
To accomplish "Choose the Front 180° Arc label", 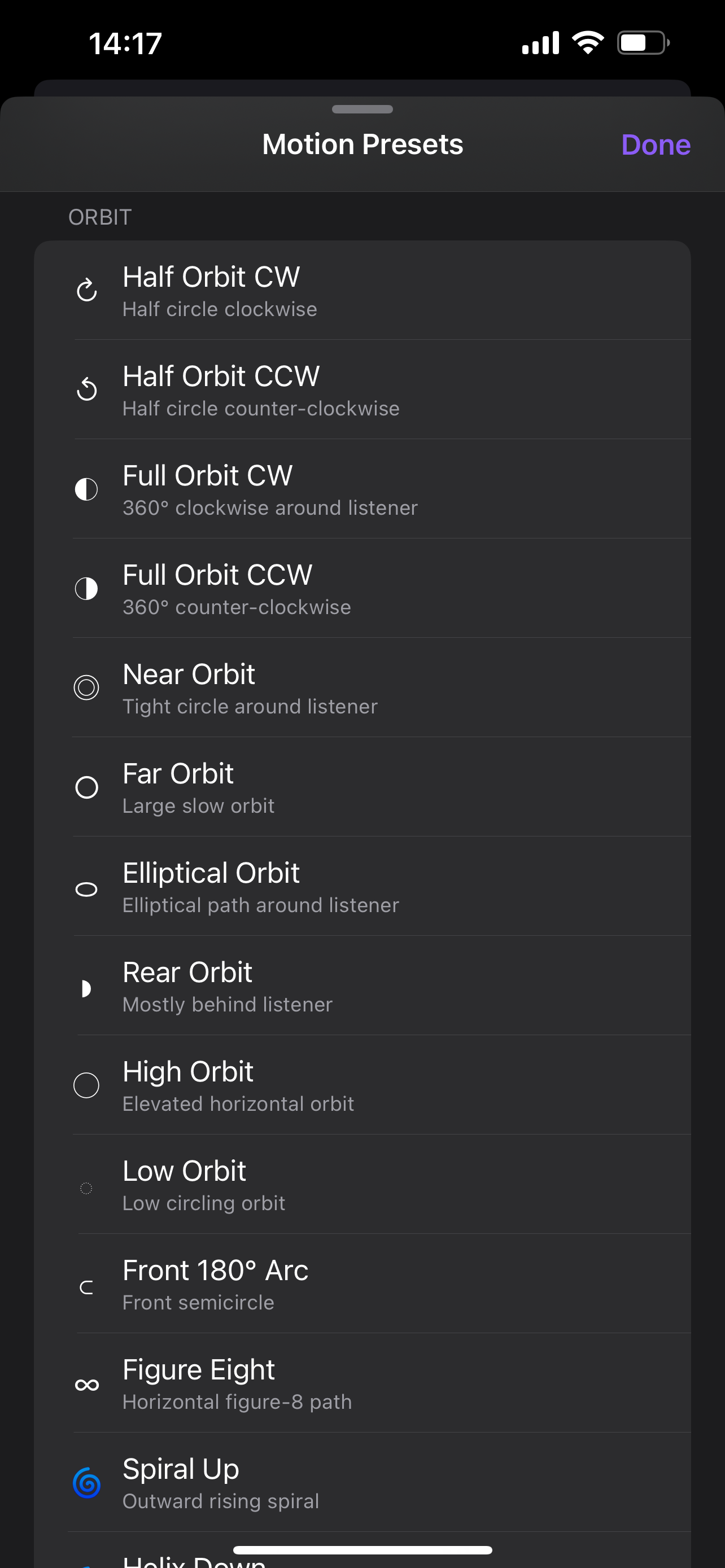I will (216, 1271).
